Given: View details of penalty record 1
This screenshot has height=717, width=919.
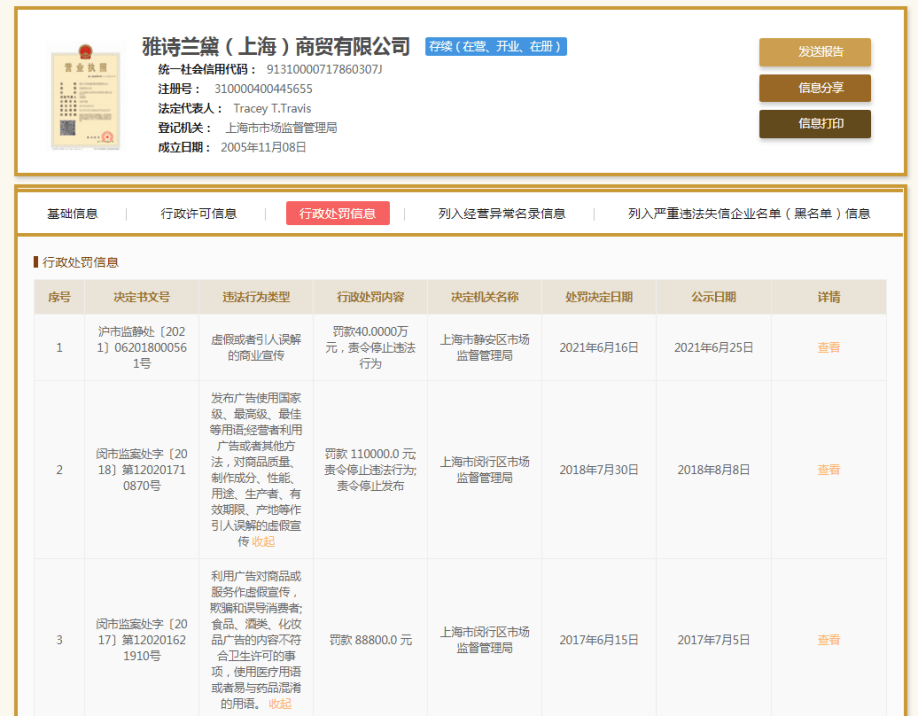Looking at the screenshot, I should point(828,348).
